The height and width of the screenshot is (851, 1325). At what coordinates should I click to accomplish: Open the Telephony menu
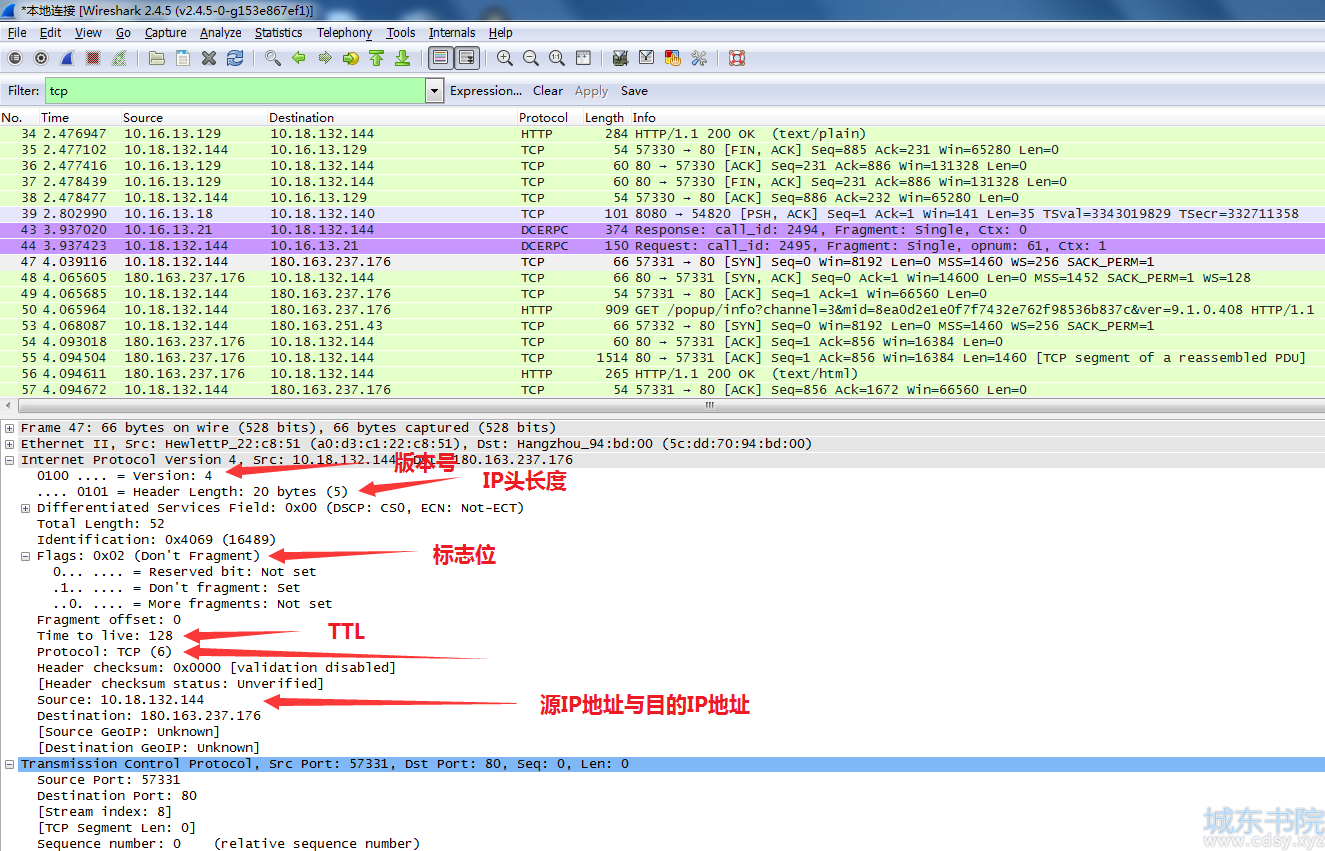pos(344,33)
